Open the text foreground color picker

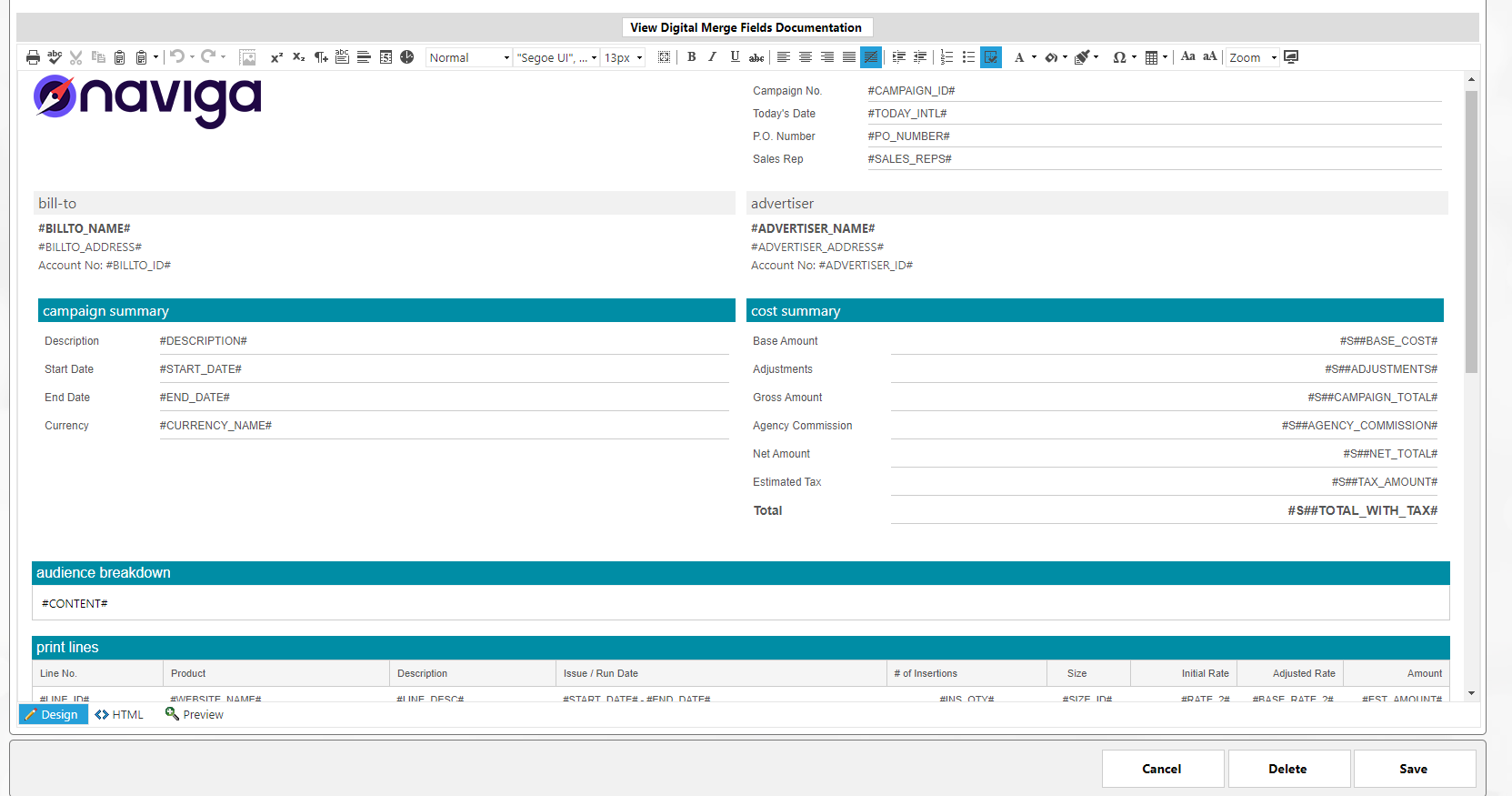[x=1019, y=57]
